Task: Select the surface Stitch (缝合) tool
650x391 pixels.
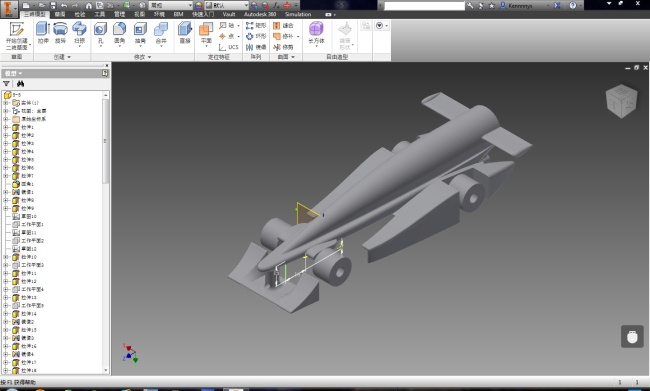Action: point(283,25)
